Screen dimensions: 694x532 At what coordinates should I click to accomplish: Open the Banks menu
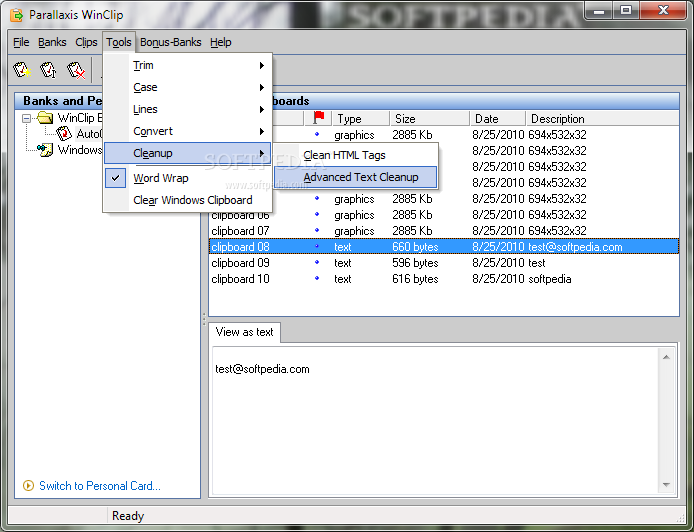[x=52, y=42]
